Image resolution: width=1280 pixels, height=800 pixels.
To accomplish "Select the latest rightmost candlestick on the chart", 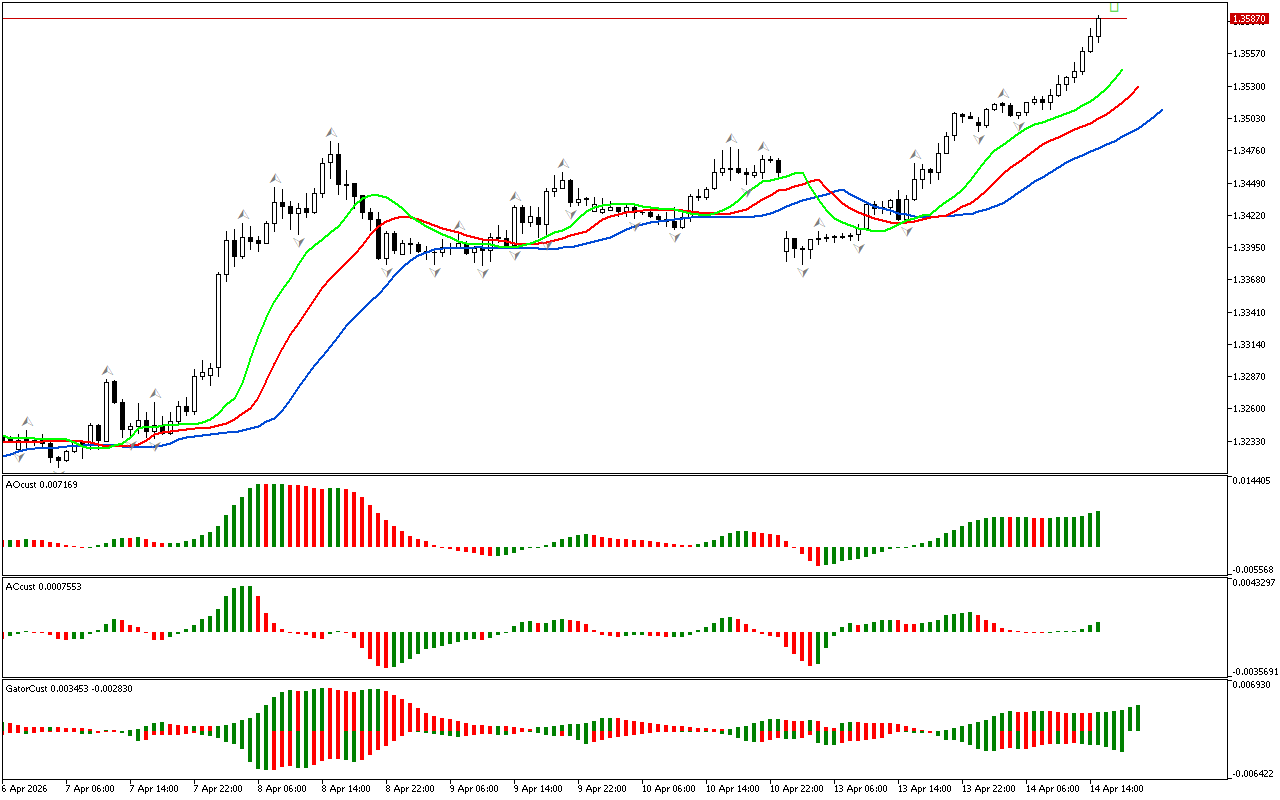I will 1098,26.
